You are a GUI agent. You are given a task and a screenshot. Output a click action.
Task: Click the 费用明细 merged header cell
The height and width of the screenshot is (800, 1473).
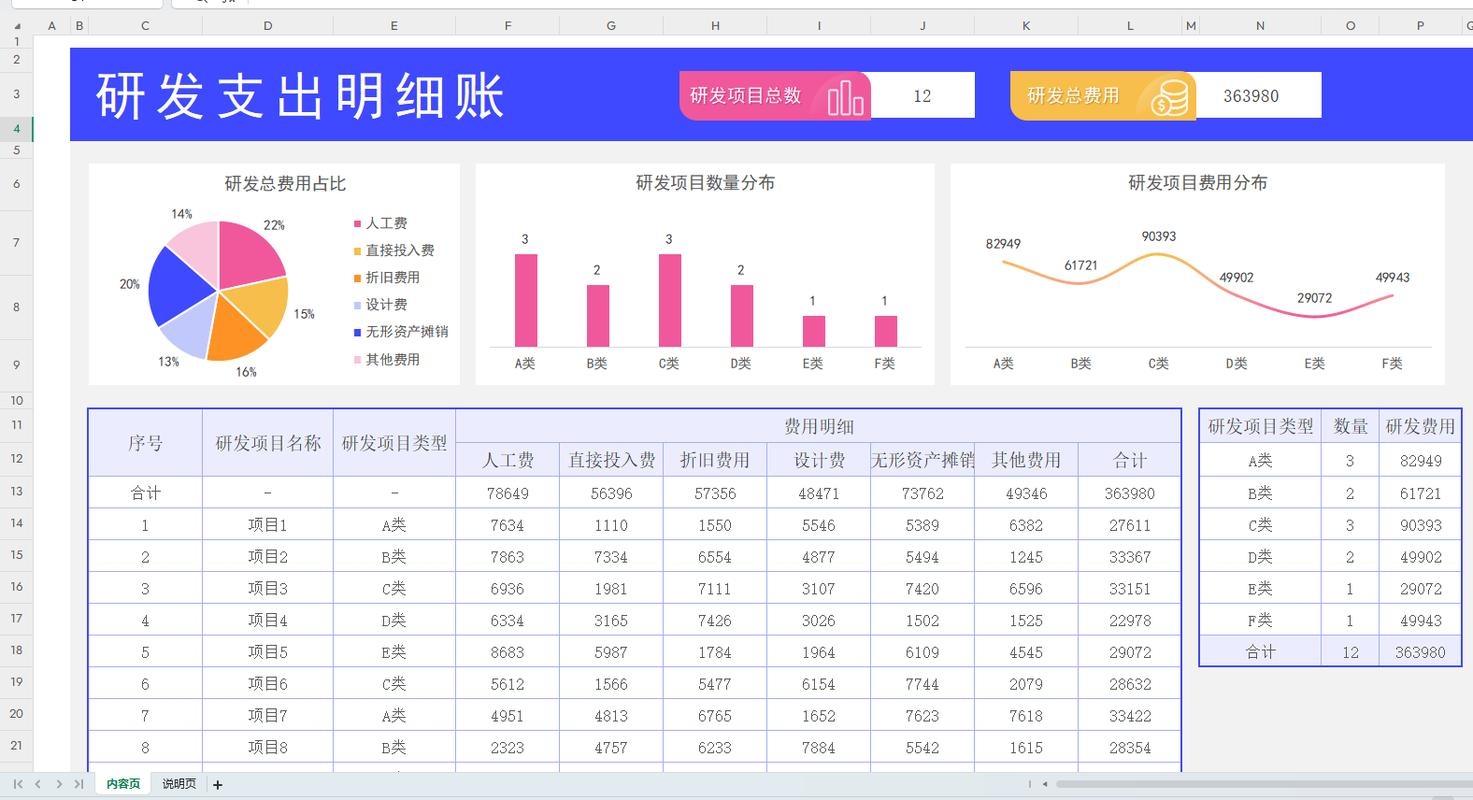pyautogui.click(x=818, y=427)
